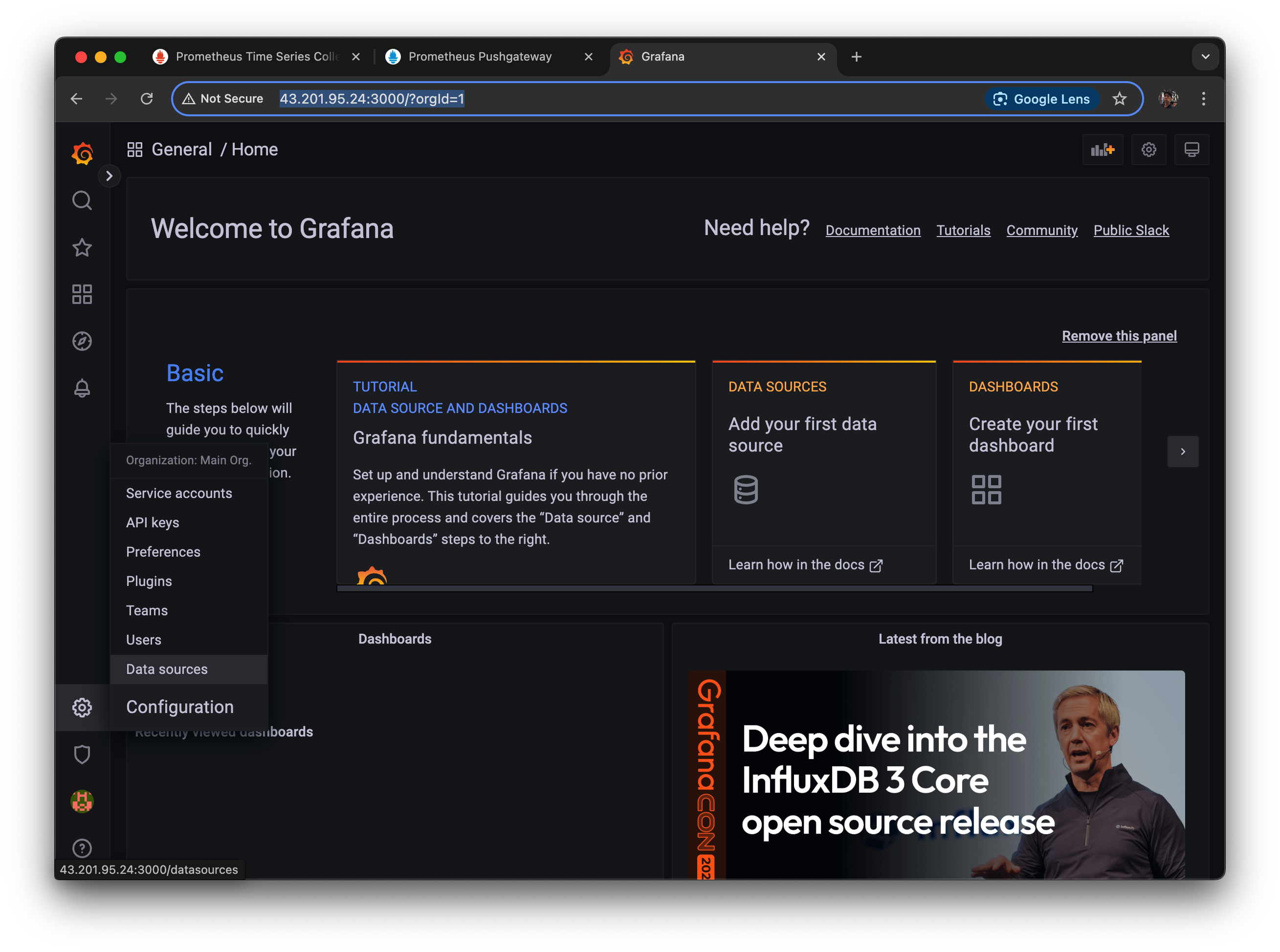Click the Add panel toolbar icon

(1102, 150)
